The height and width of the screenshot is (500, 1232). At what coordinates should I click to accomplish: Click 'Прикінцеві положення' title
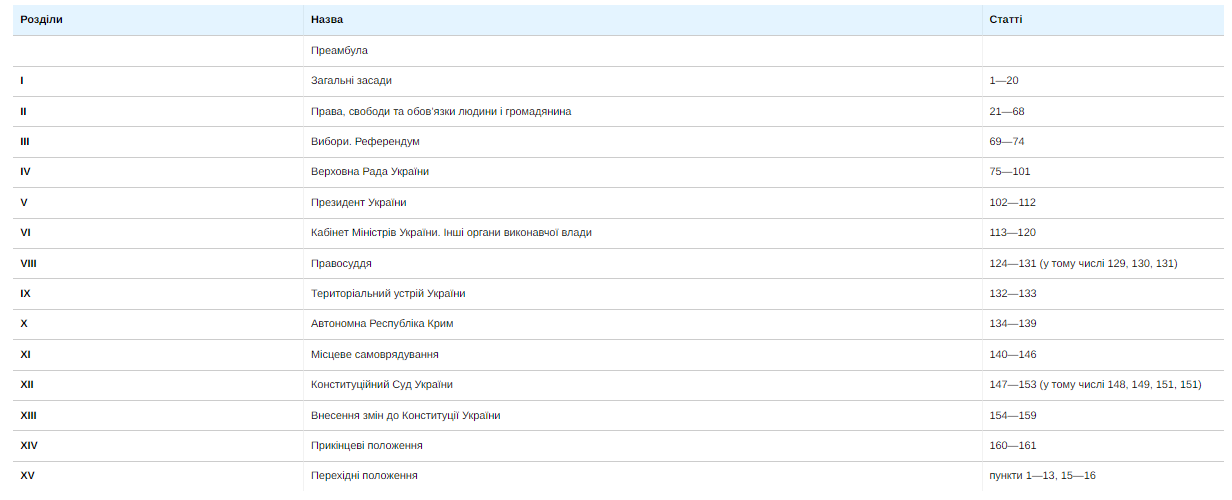point(367,446)
